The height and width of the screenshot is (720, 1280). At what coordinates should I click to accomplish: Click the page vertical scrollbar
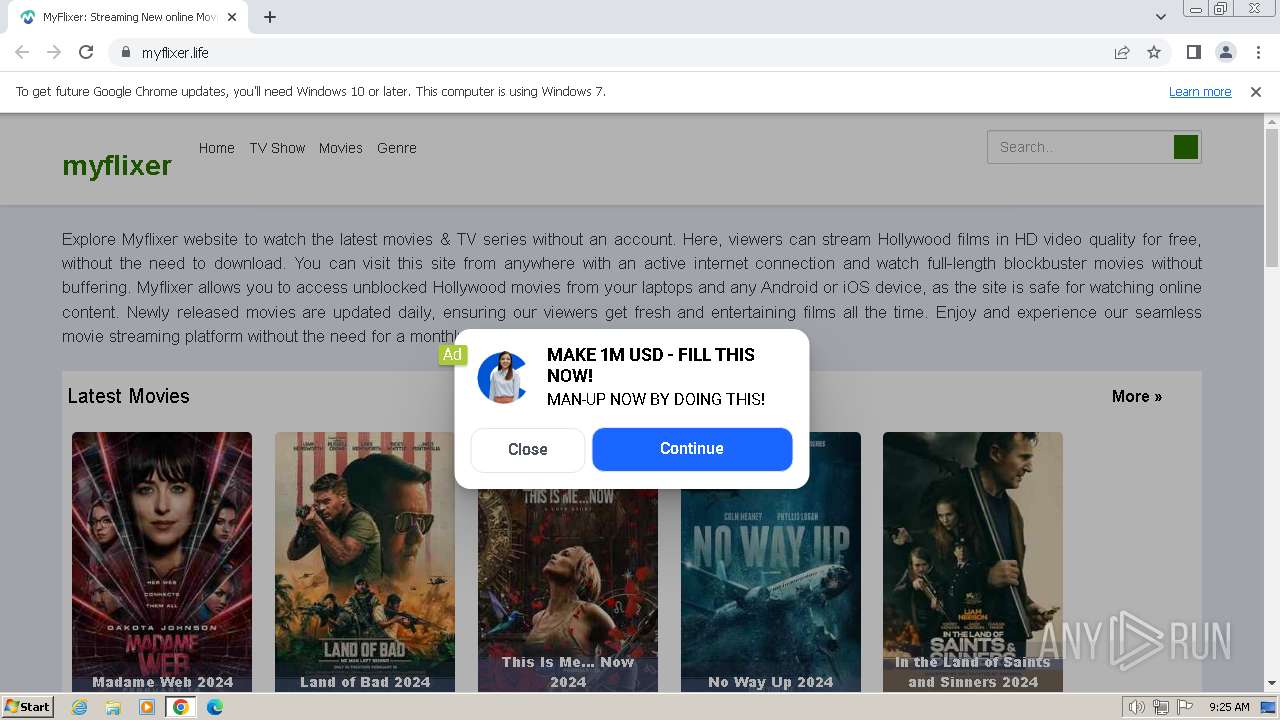[1271, 198]
